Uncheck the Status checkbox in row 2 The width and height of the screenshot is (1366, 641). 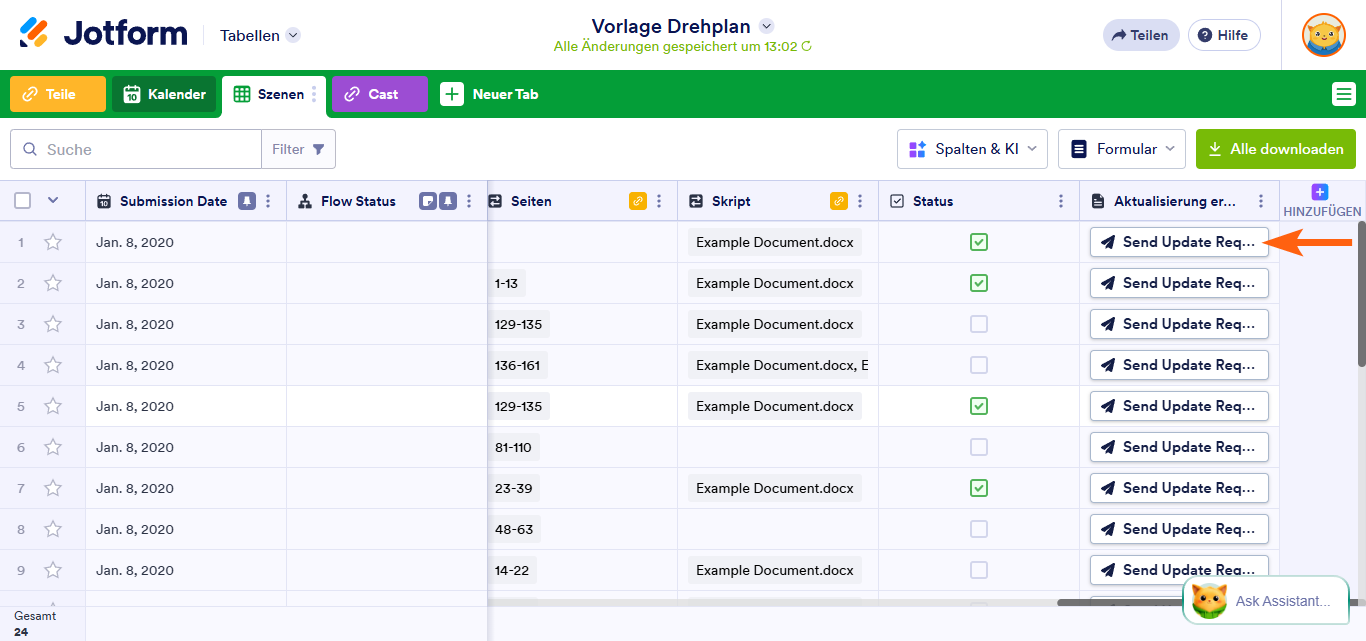coord(978,282)
